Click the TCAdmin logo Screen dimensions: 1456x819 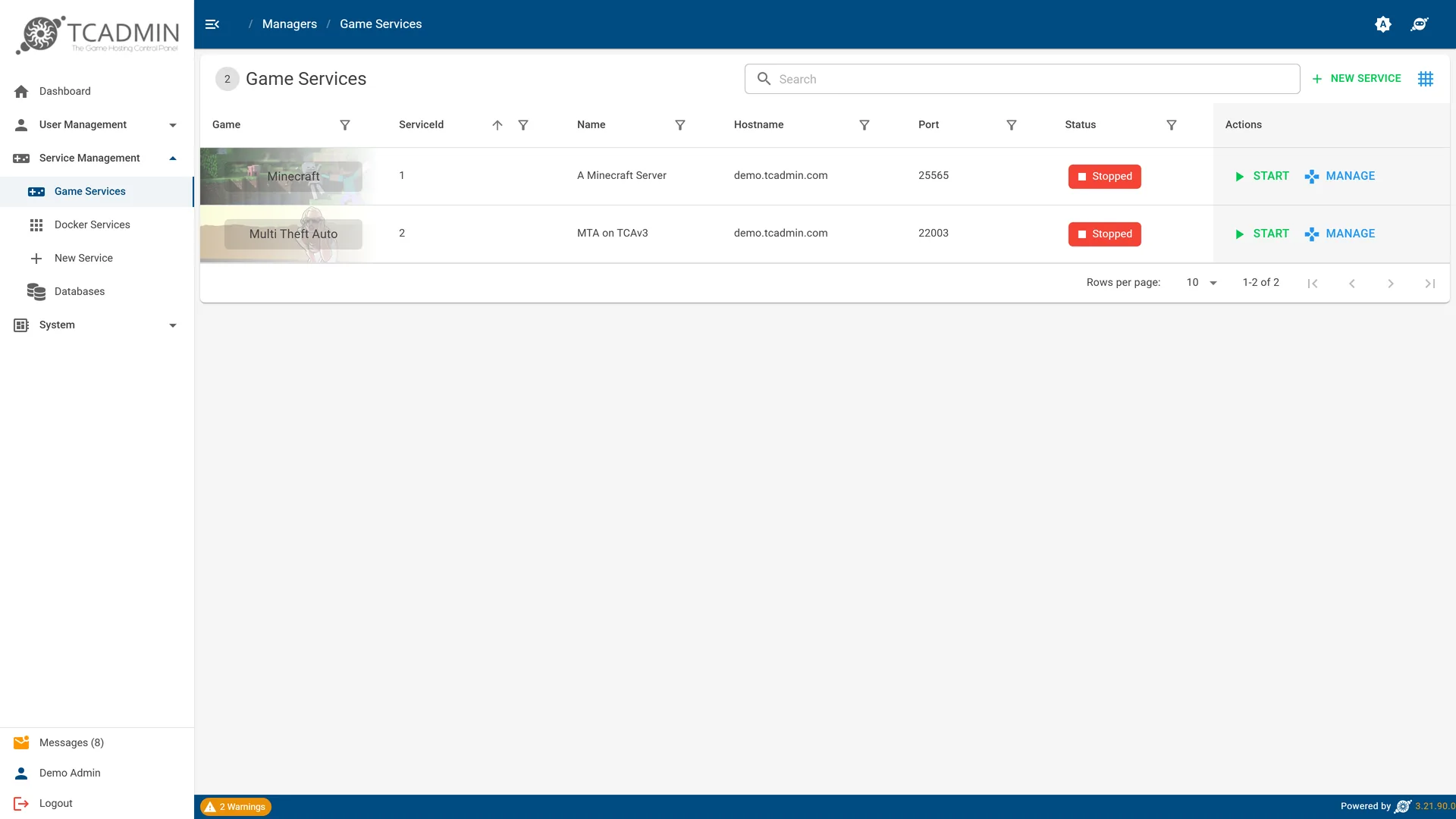click(x=97, y=35)
